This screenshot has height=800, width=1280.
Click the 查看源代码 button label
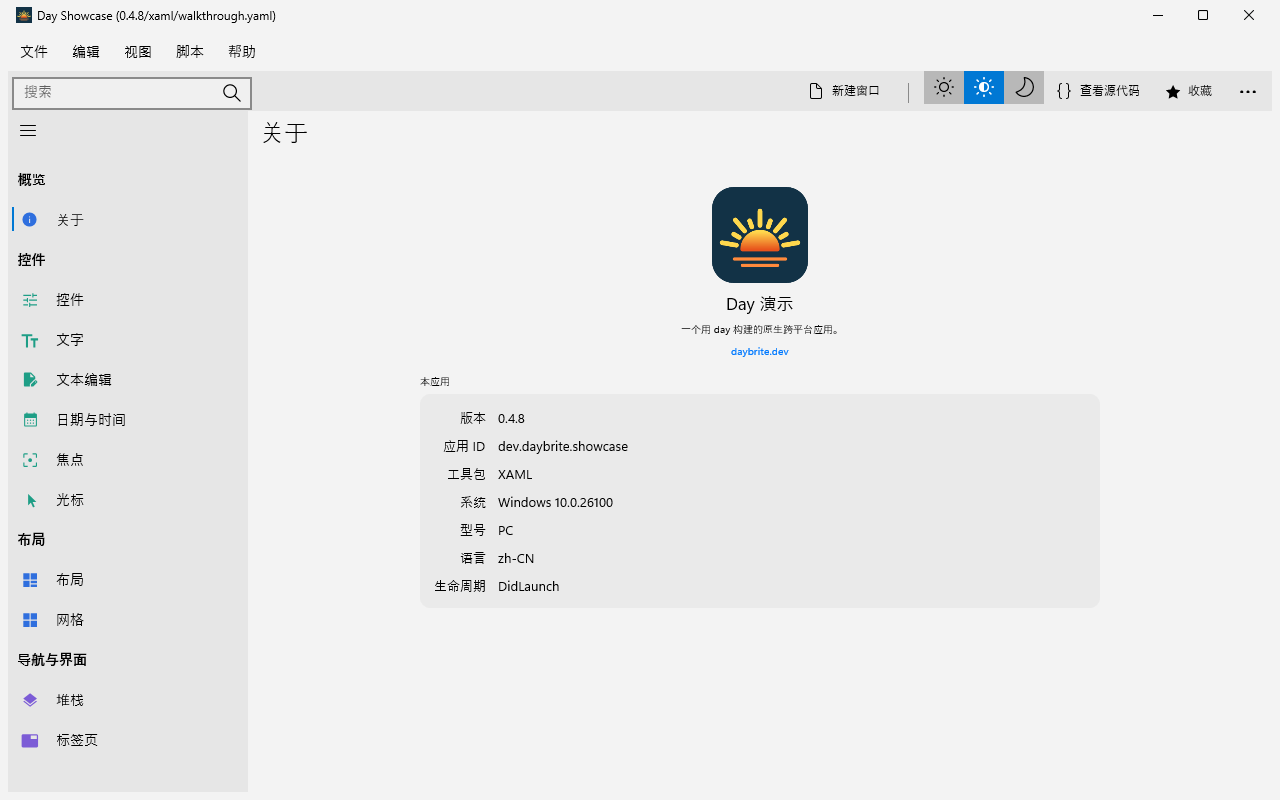pos(1110,91)
